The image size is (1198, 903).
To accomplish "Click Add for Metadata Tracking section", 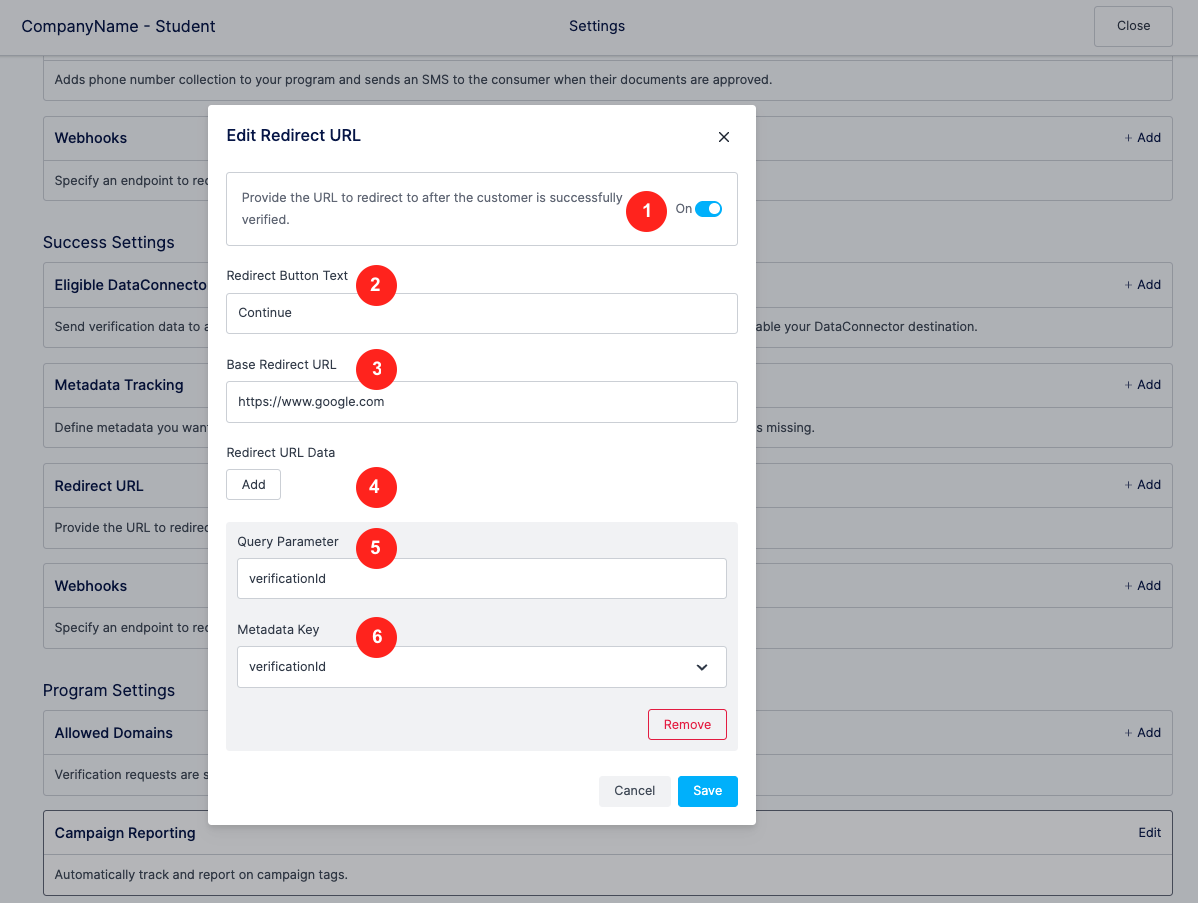I will coord(1142,384).
